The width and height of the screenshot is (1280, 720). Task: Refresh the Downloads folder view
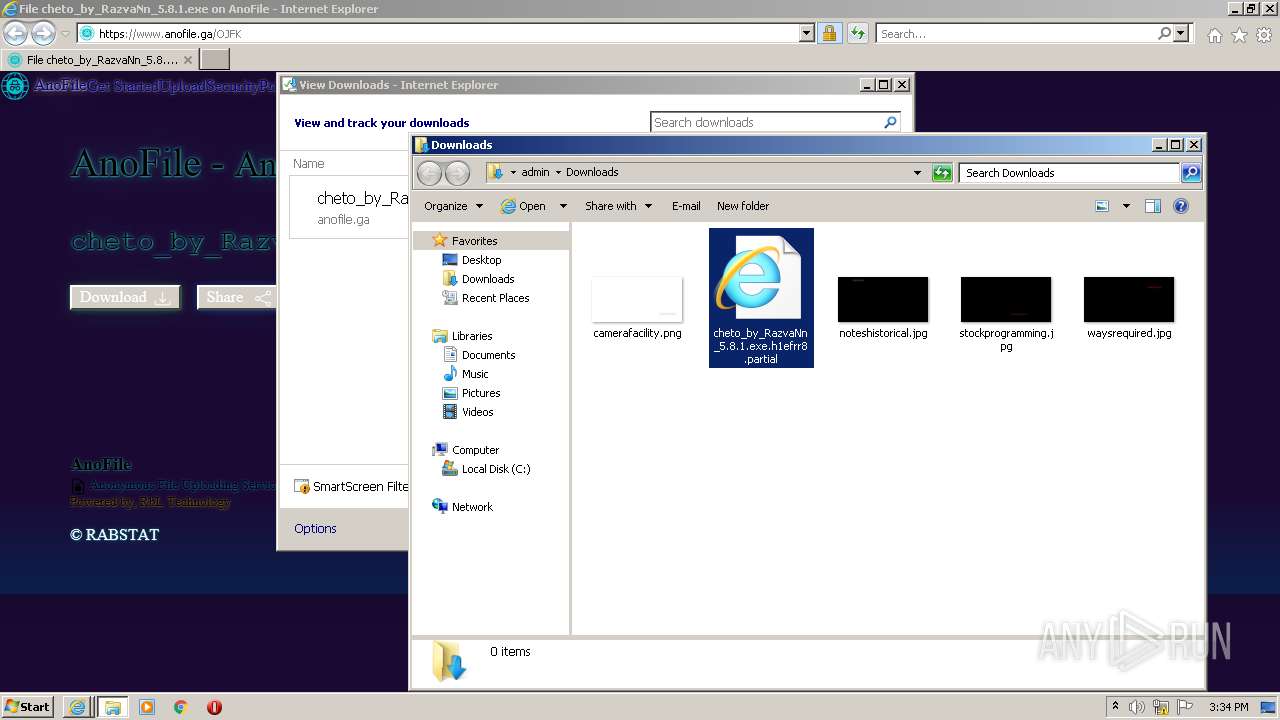(x=941, y=173)
